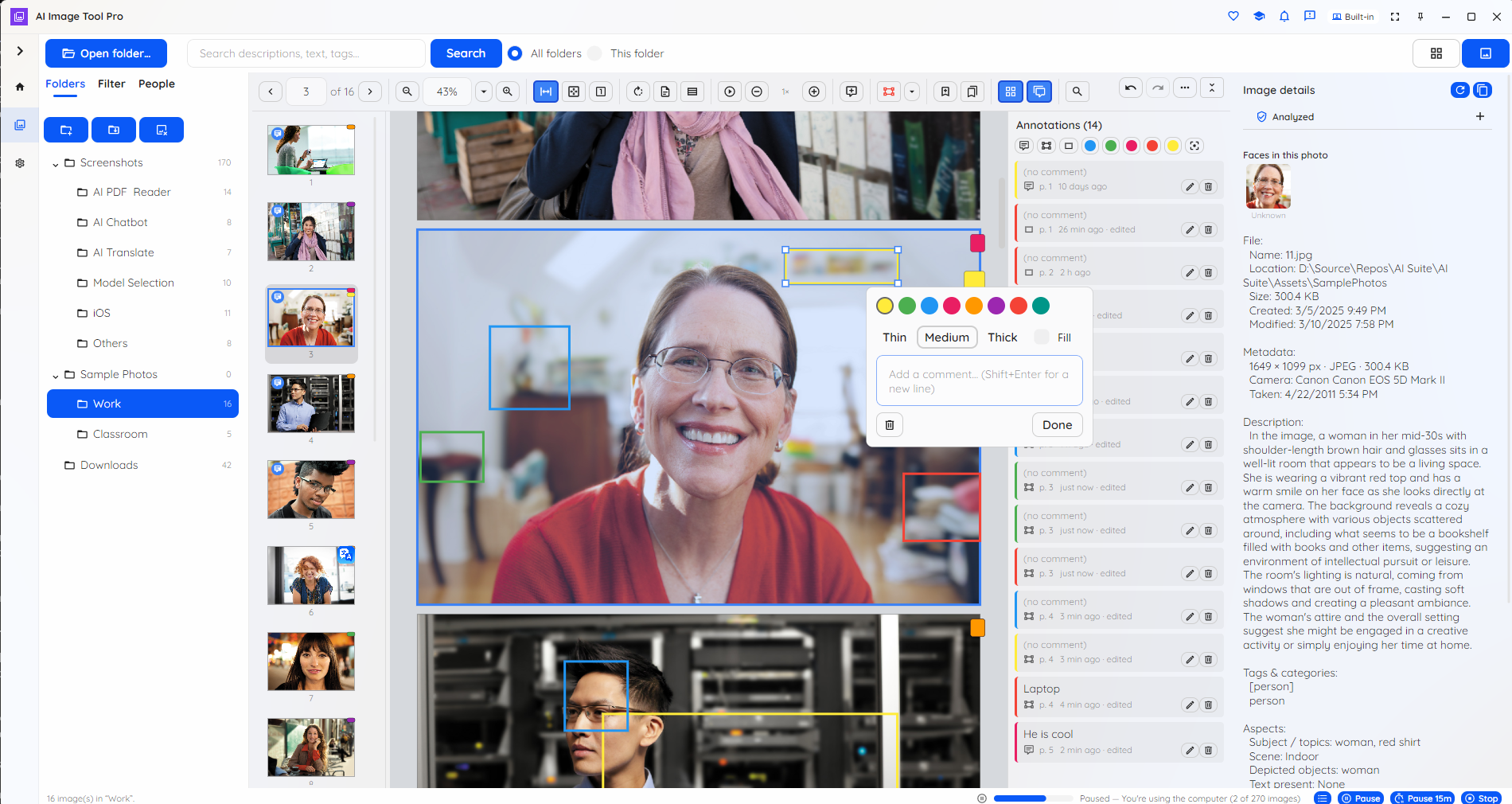Image resolution: width=1512 pixels, height=804 pixels.
Task: Click Done in the annotation popup
Action: pyautogui.click(x=1057, y=424)
